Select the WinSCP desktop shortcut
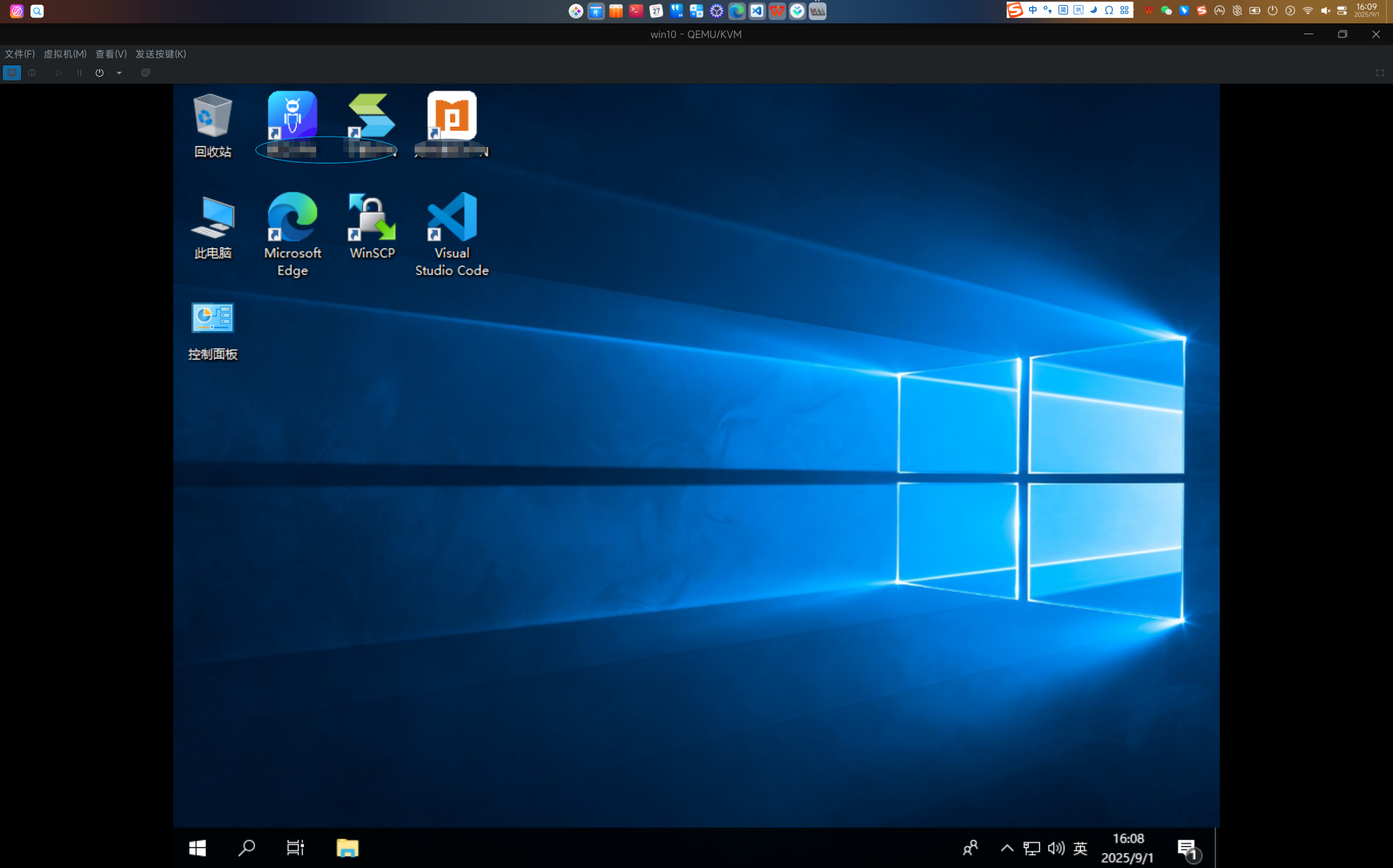 click(372, 226)
